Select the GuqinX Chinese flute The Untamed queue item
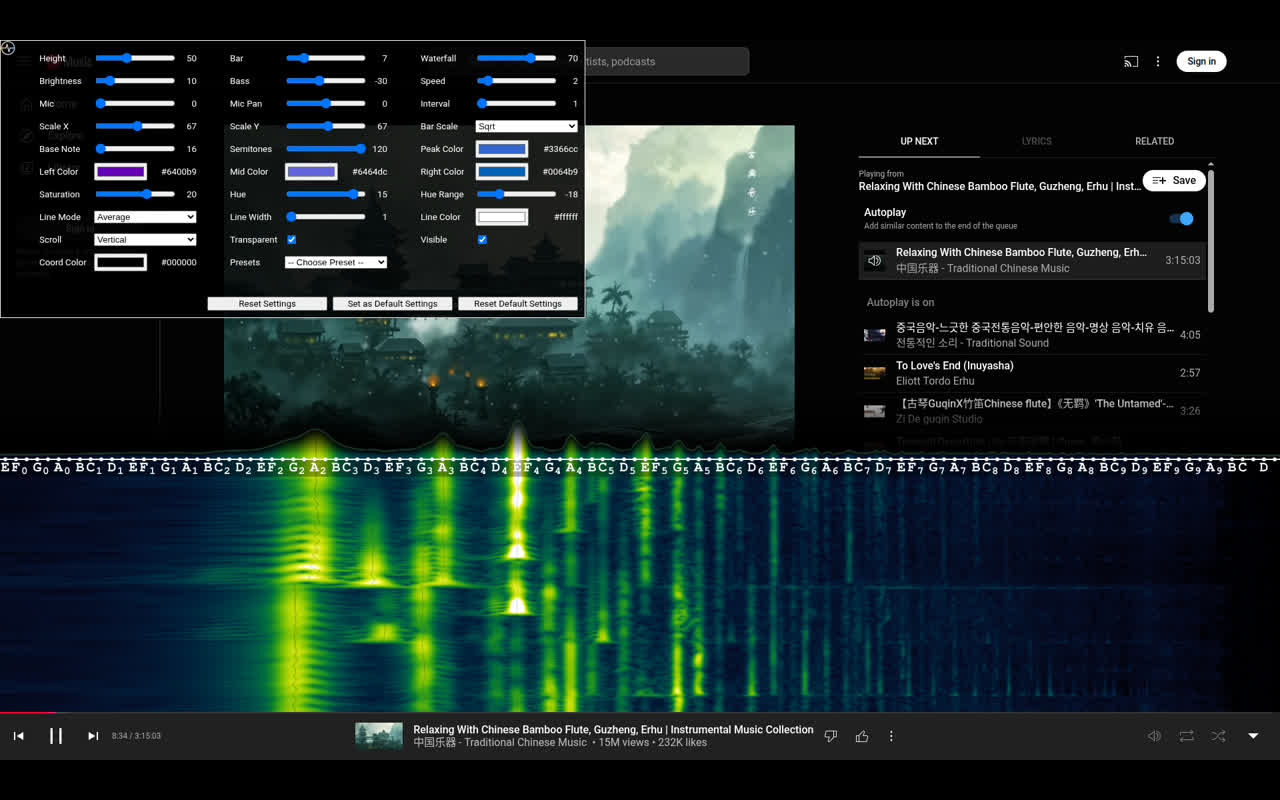Viewport: 1280px width, 800px height. point(1032,411)
